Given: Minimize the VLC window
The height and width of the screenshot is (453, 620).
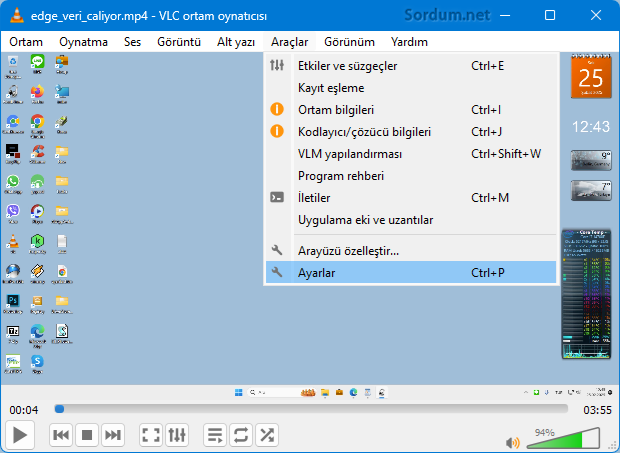Looking at the screenshot, I should pyautogui.click(x=505, y=15).
